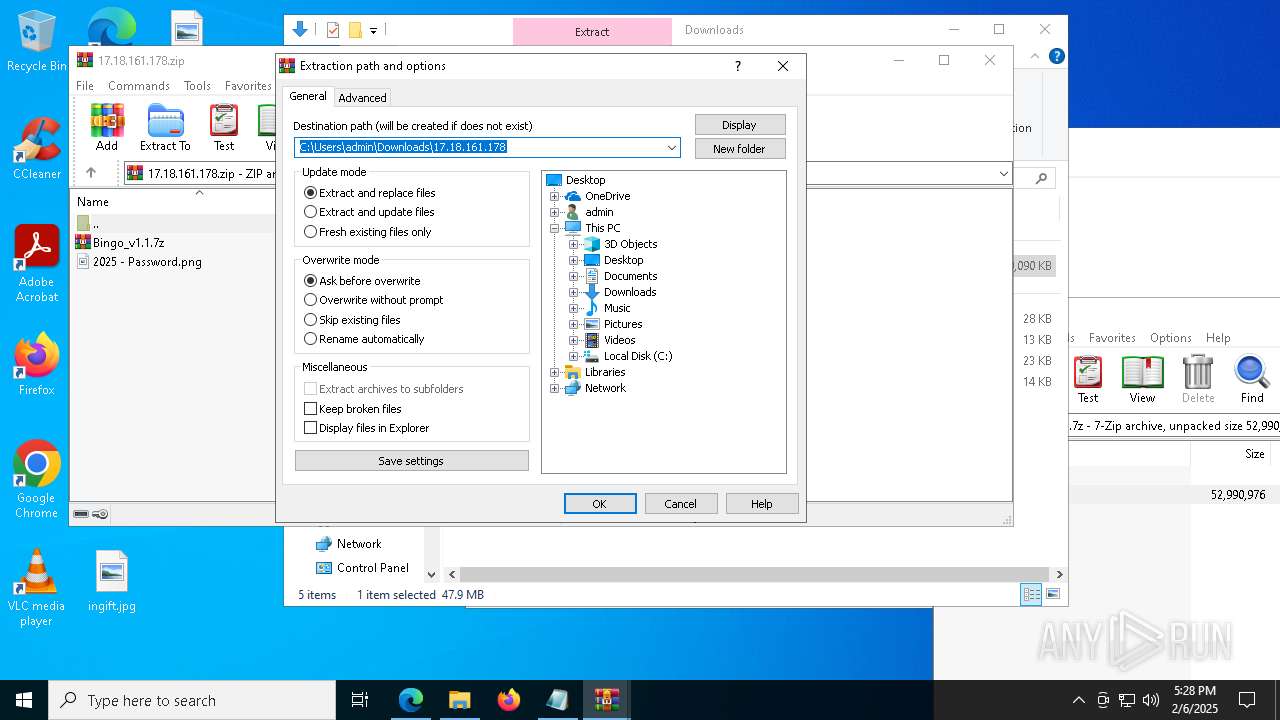The image size is (1280, 720).
Task: Expand admin node in folder tree
Action: point(555,212)
